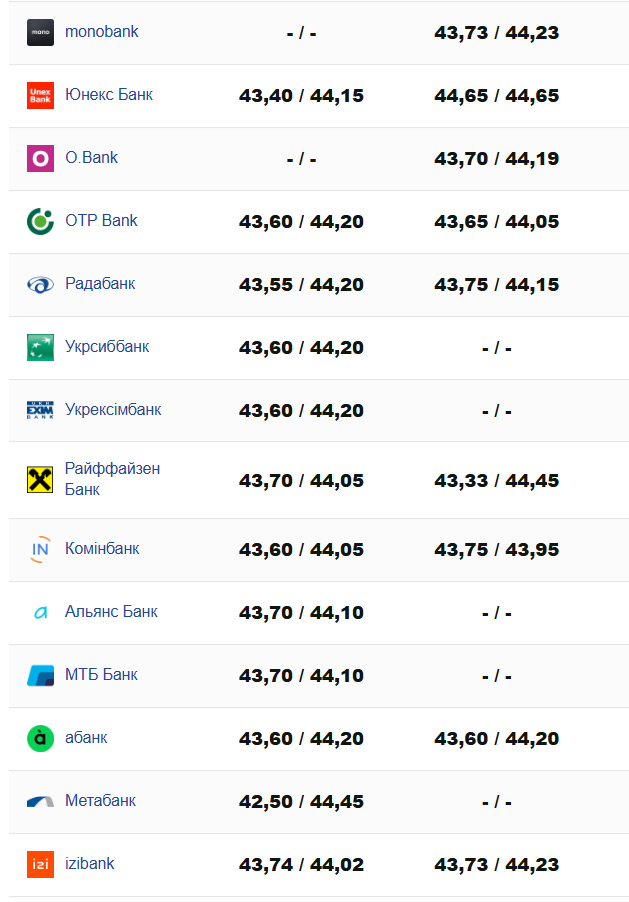Open the monobank link

[101, 32]
